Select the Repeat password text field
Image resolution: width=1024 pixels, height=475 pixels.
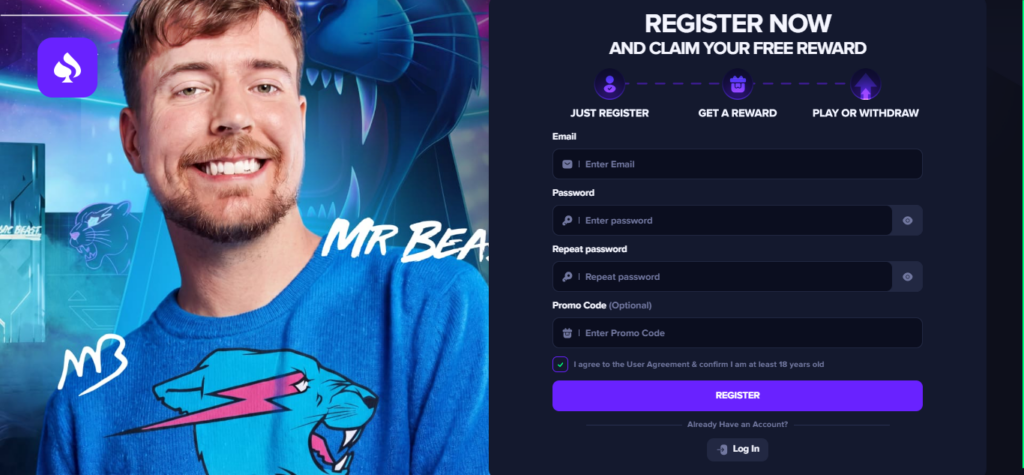point(722,276)
